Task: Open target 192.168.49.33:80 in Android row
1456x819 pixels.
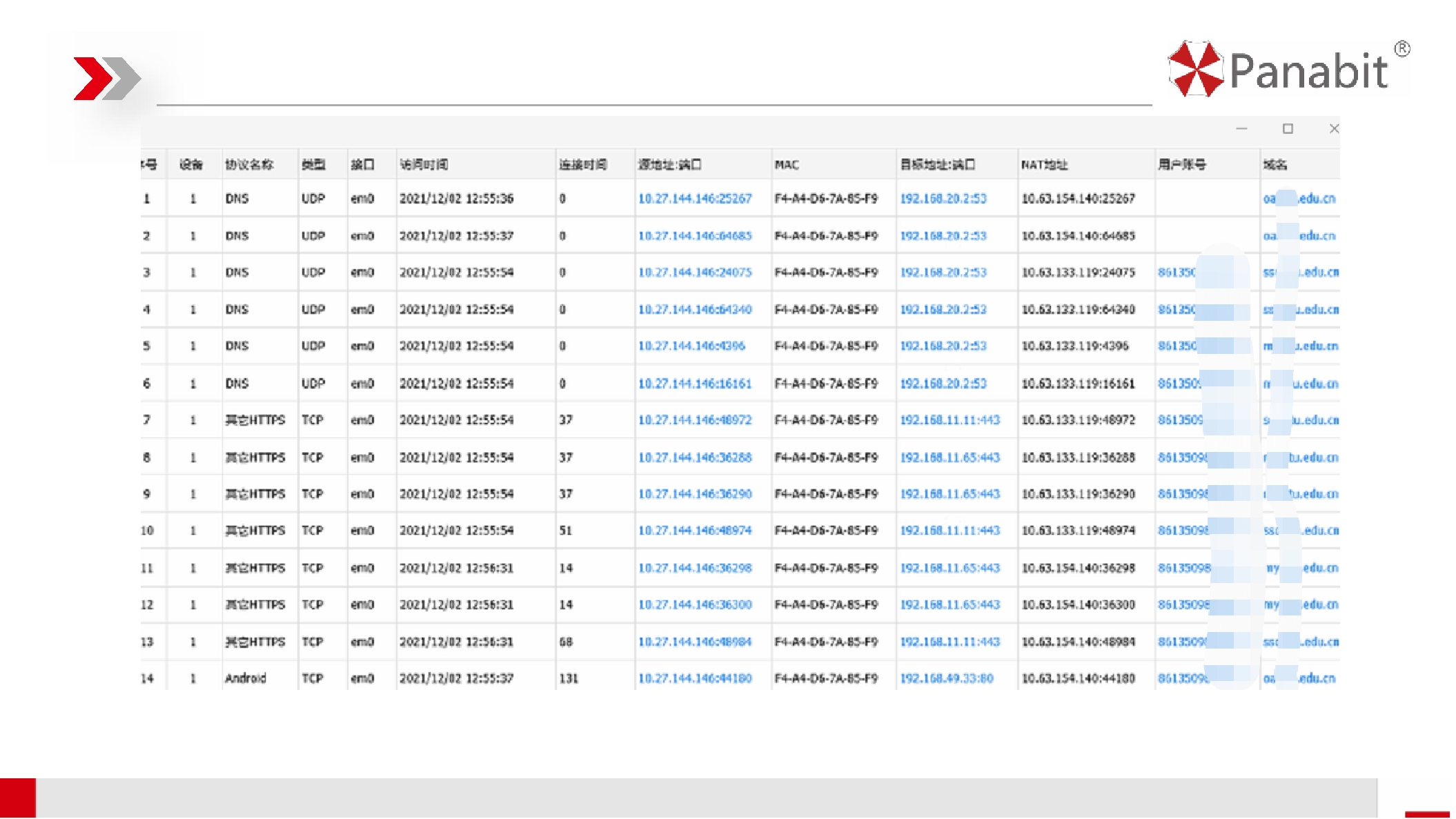Action: click(x=947, y=679)
